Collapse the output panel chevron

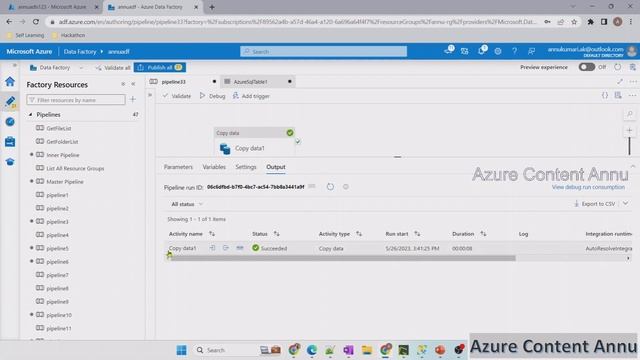click(x=633, y=167)
